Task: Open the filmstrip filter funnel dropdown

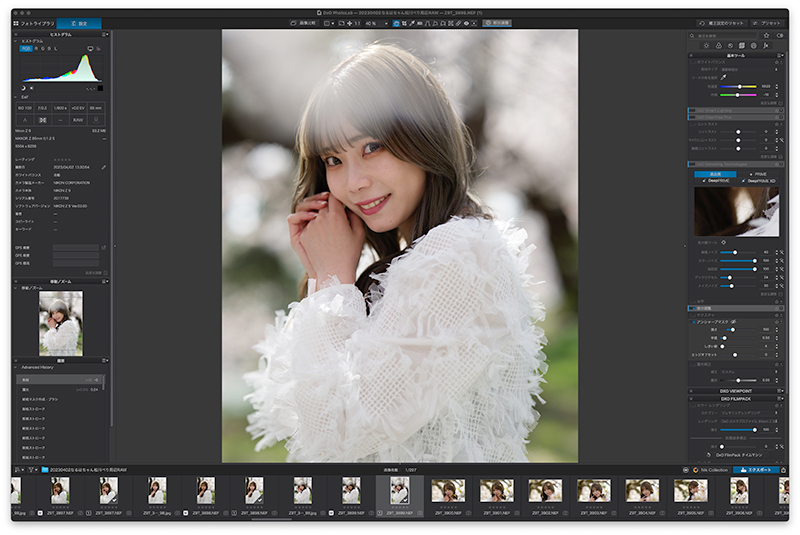Action: (32, 470)
